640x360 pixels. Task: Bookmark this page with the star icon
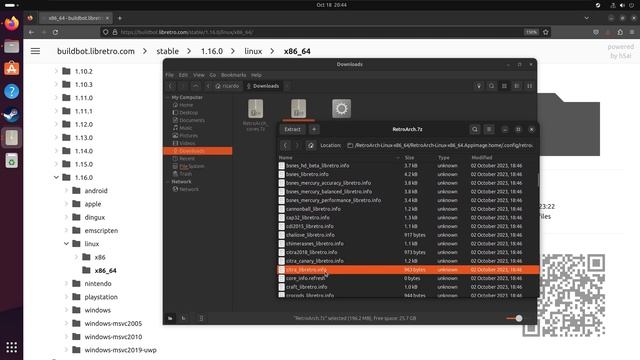[x=546, y=32]
